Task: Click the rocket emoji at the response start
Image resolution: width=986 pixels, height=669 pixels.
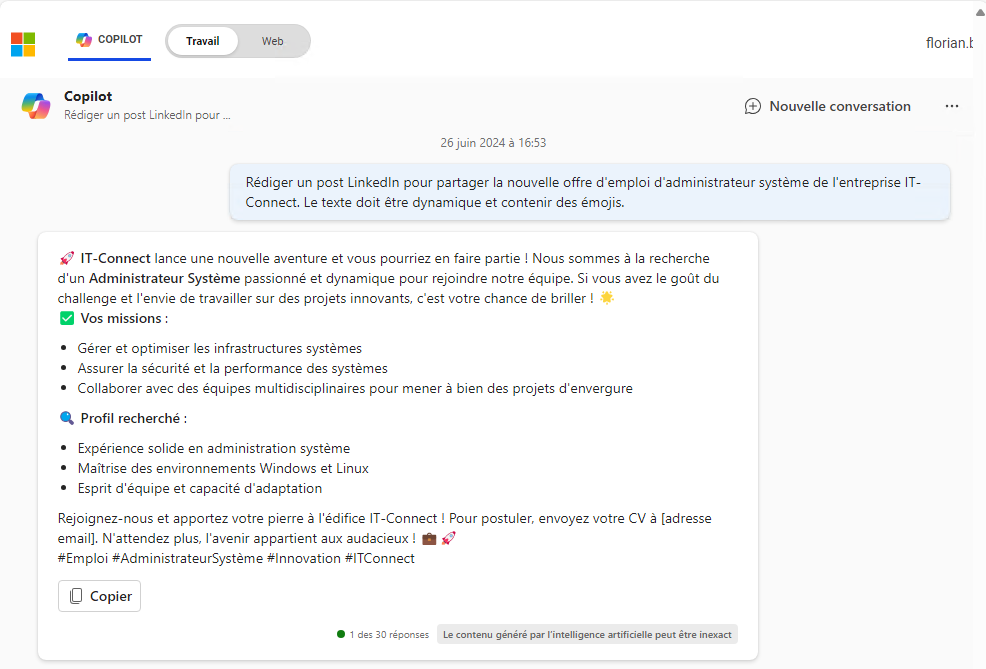Action: (x=67, y=256)
